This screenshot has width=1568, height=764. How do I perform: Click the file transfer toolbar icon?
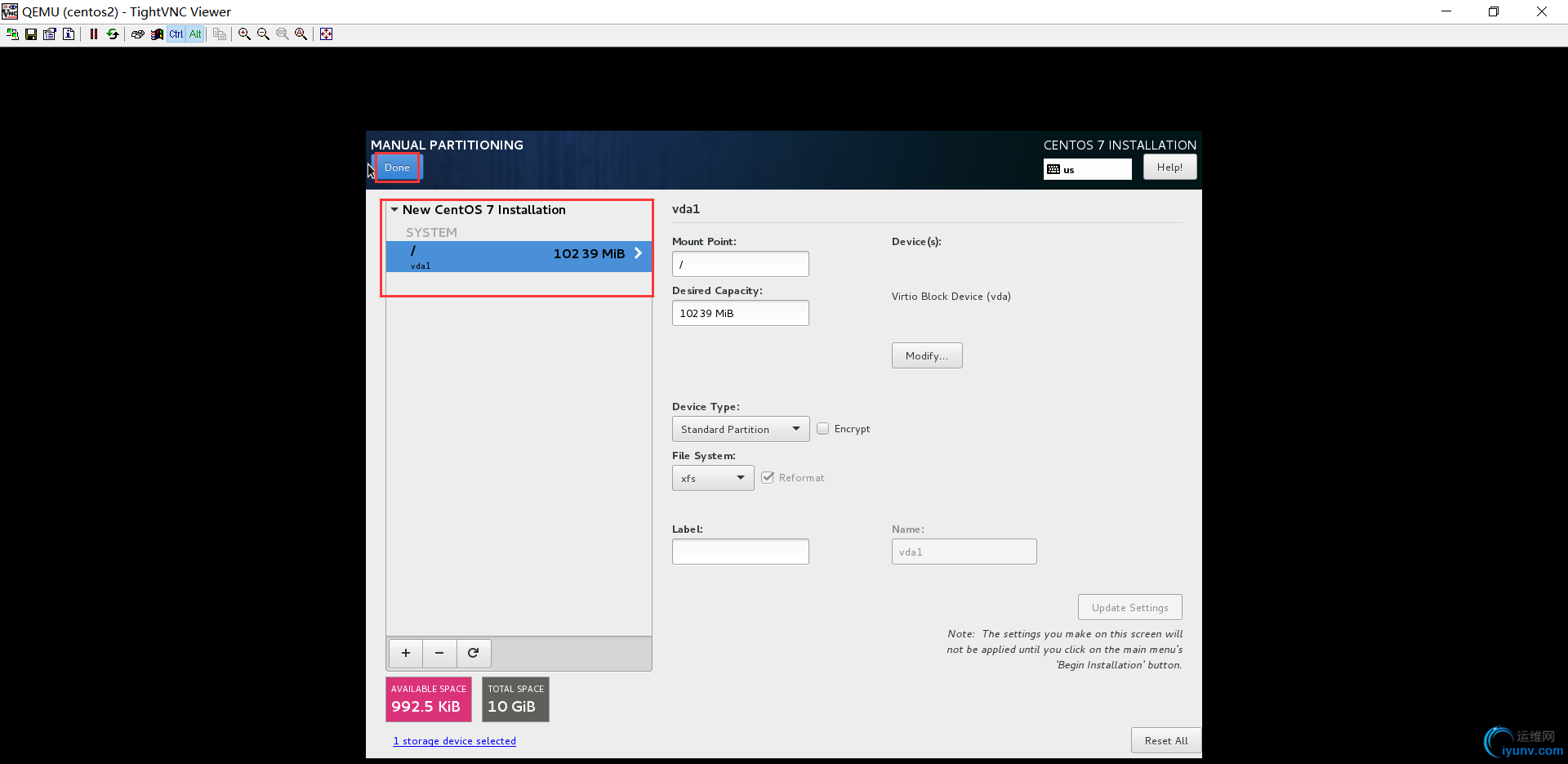pyautogui.click(x=220, y=34)
